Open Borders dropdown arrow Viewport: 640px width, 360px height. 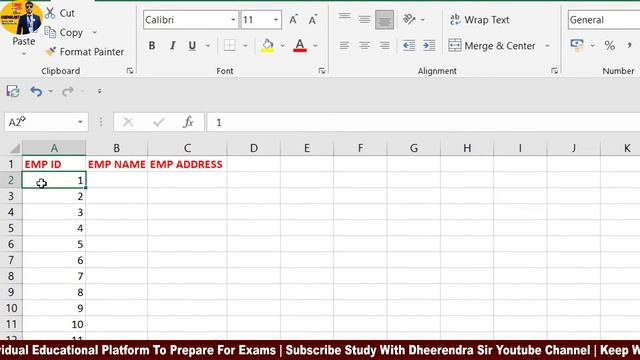pos(245,45)
